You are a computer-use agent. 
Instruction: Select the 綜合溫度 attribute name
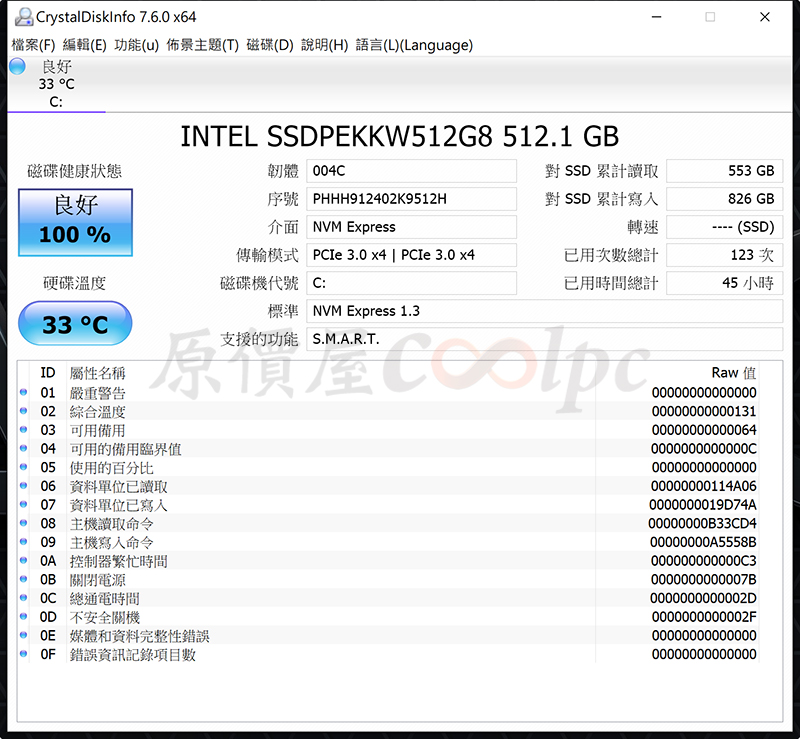[97, 411]
